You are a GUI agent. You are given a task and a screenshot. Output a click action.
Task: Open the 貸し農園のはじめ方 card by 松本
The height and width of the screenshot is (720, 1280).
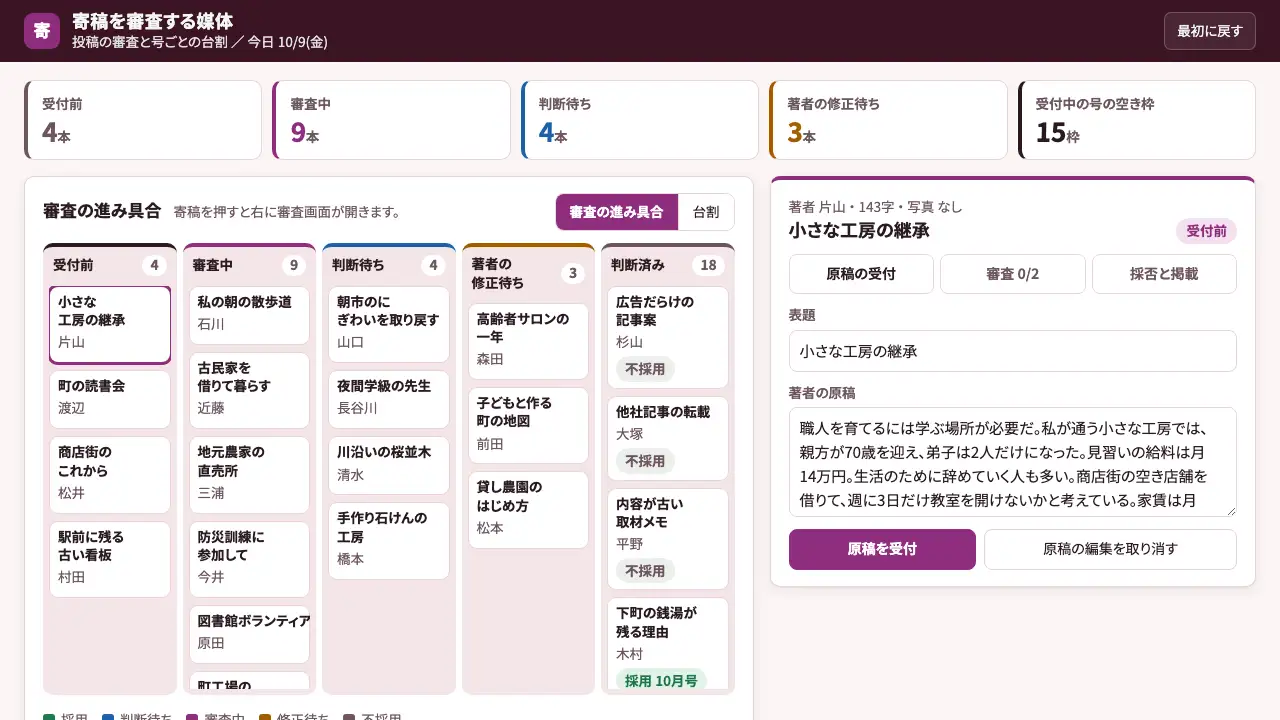[x=528, y=509]
